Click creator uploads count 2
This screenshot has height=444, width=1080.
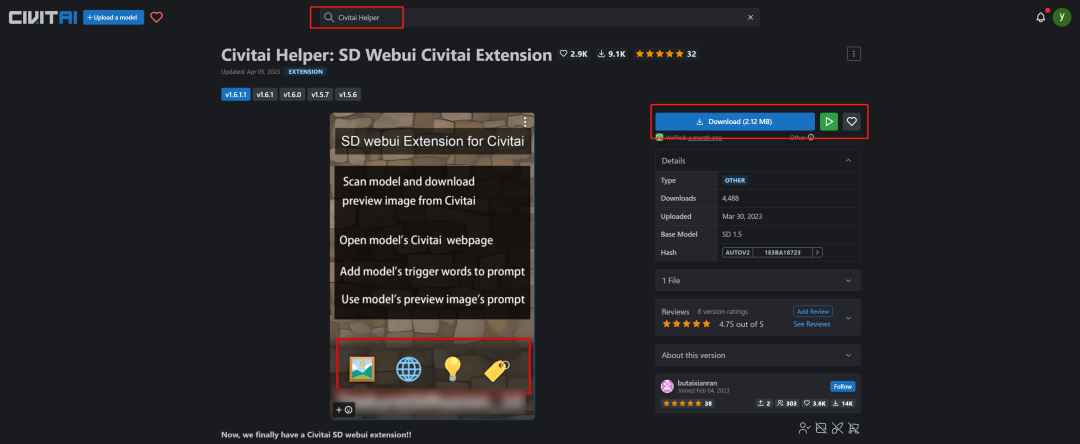click(763, 403)
